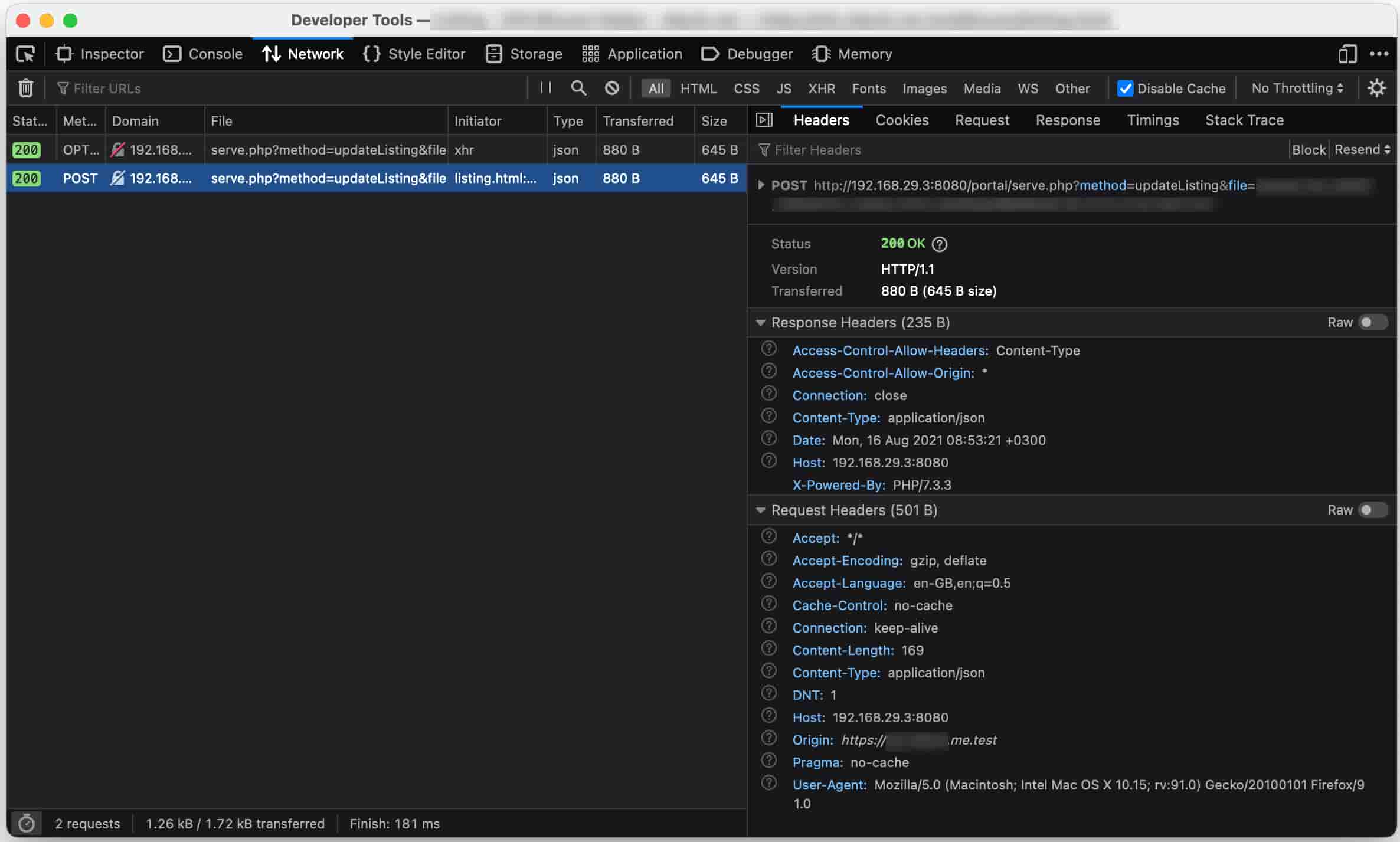Focus the Filter Headers input field

(1020, 150)
